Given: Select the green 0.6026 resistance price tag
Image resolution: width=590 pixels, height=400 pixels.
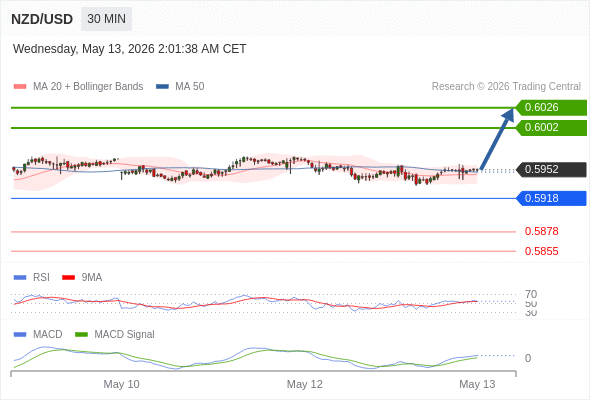Looking at the screenshot, I should (x=551, y=108).
